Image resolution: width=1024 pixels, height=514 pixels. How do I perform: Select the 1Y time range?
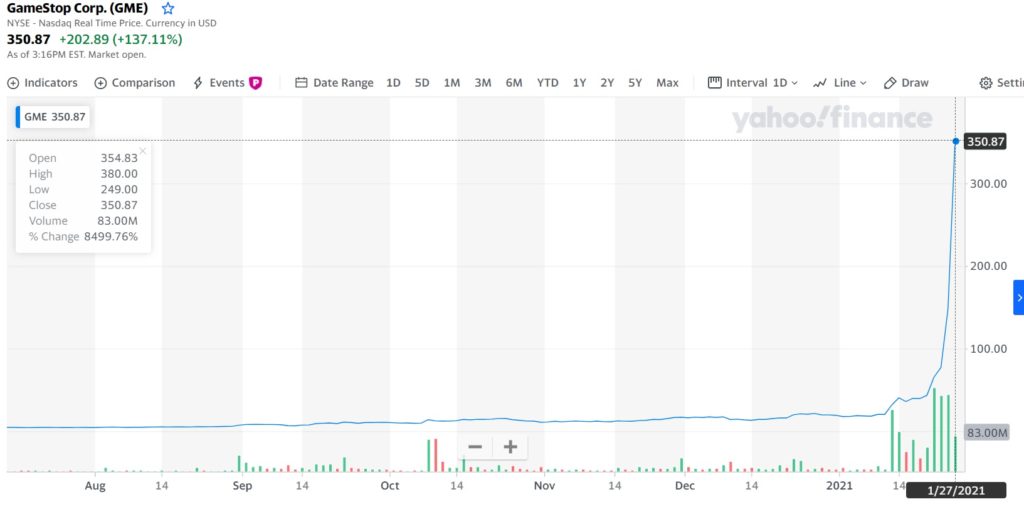click(x=579, y=83)
